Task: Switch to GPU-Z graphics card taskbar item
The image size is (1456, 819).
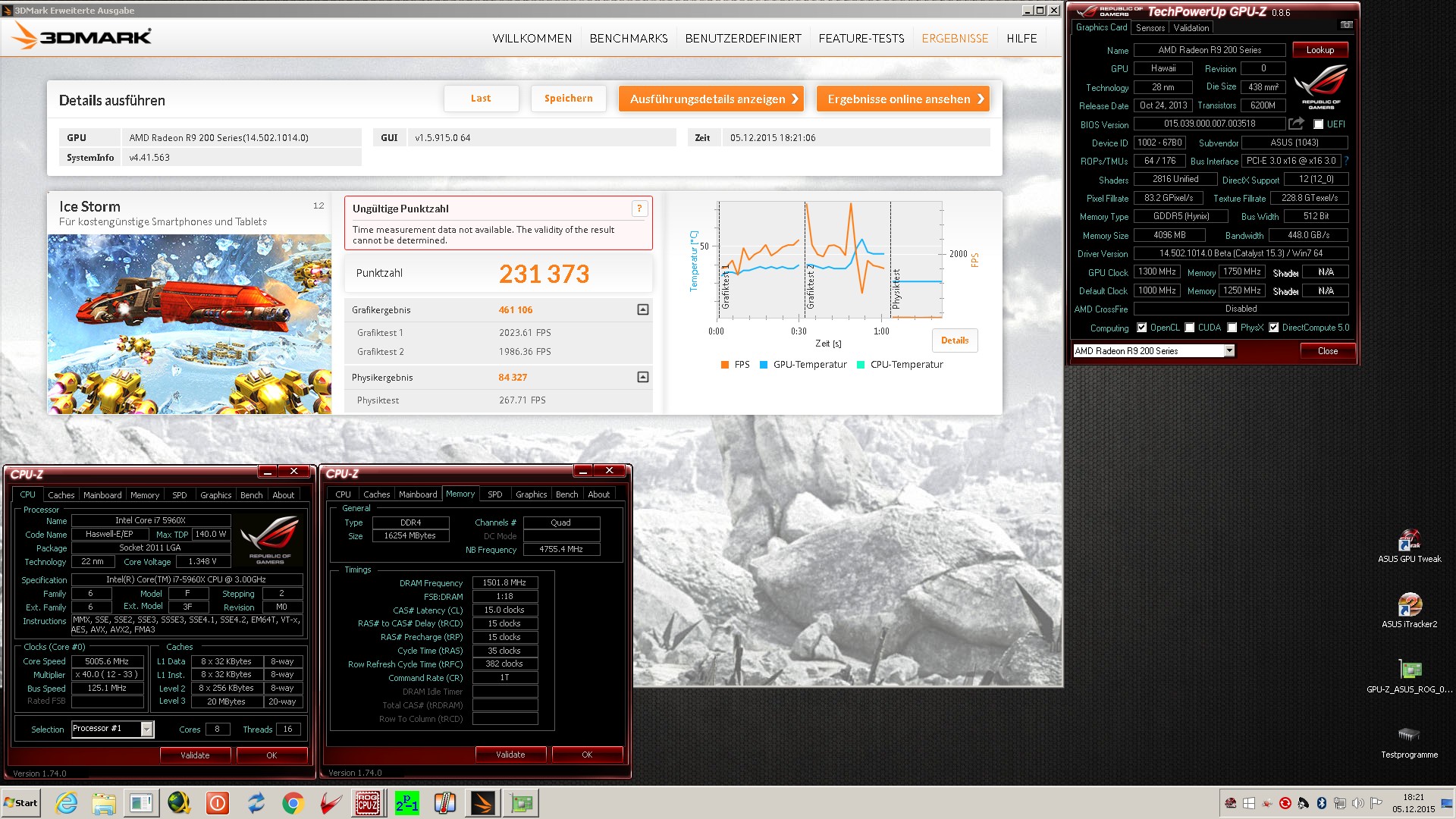Action: pyautogui.click(x=522, y=803)
